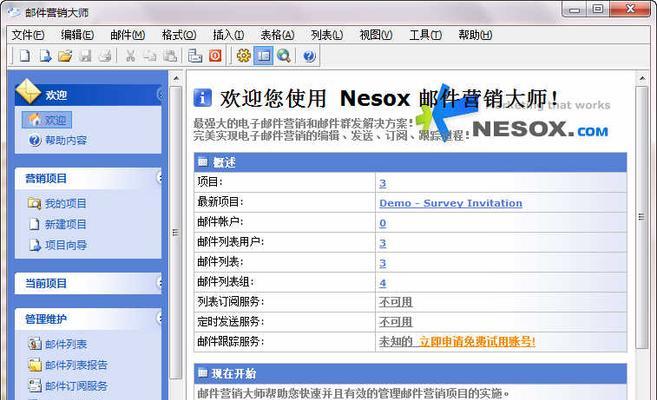
Task: Click the sidebar scrollbar up arrow
Action: tap(176, 78)
